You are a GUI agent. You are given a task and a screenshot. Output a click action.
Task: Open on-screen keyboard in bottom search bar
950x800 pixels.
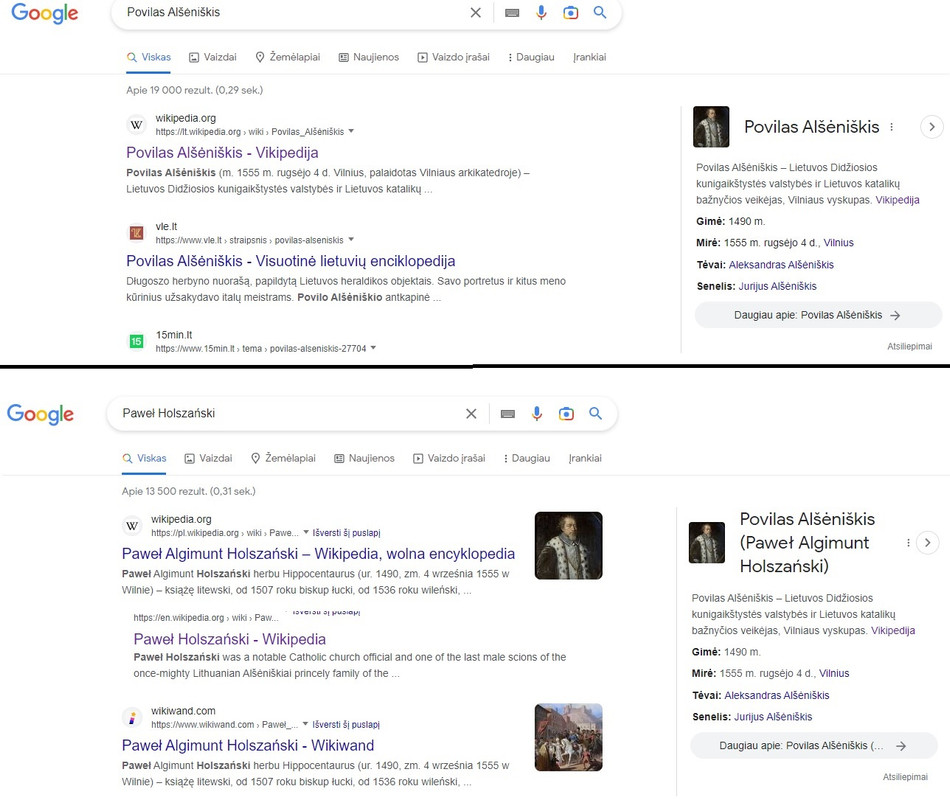[508, 414]
